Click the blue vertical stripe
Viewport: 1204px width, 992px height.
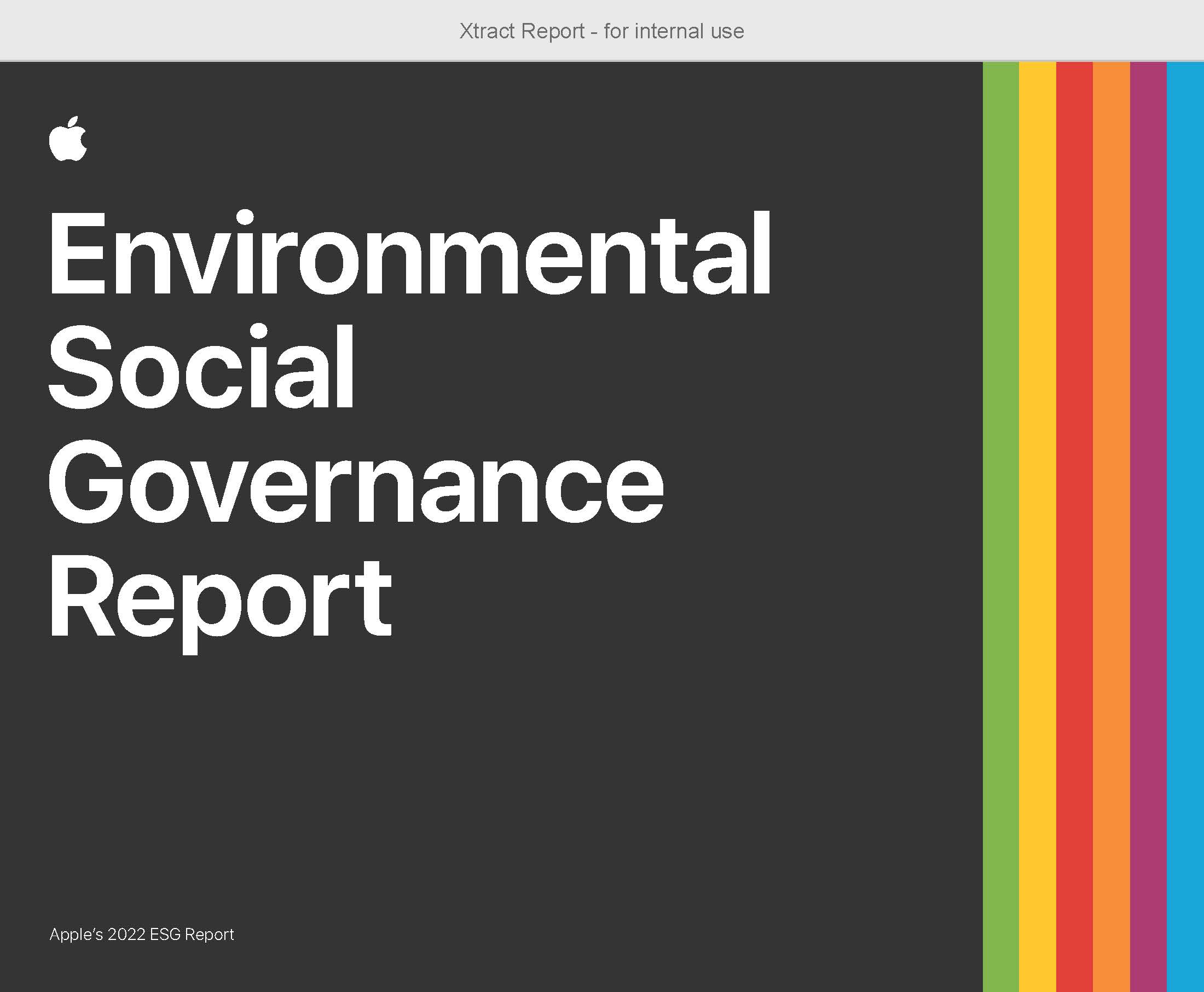pyautogui.click(x=1185, y=526)
